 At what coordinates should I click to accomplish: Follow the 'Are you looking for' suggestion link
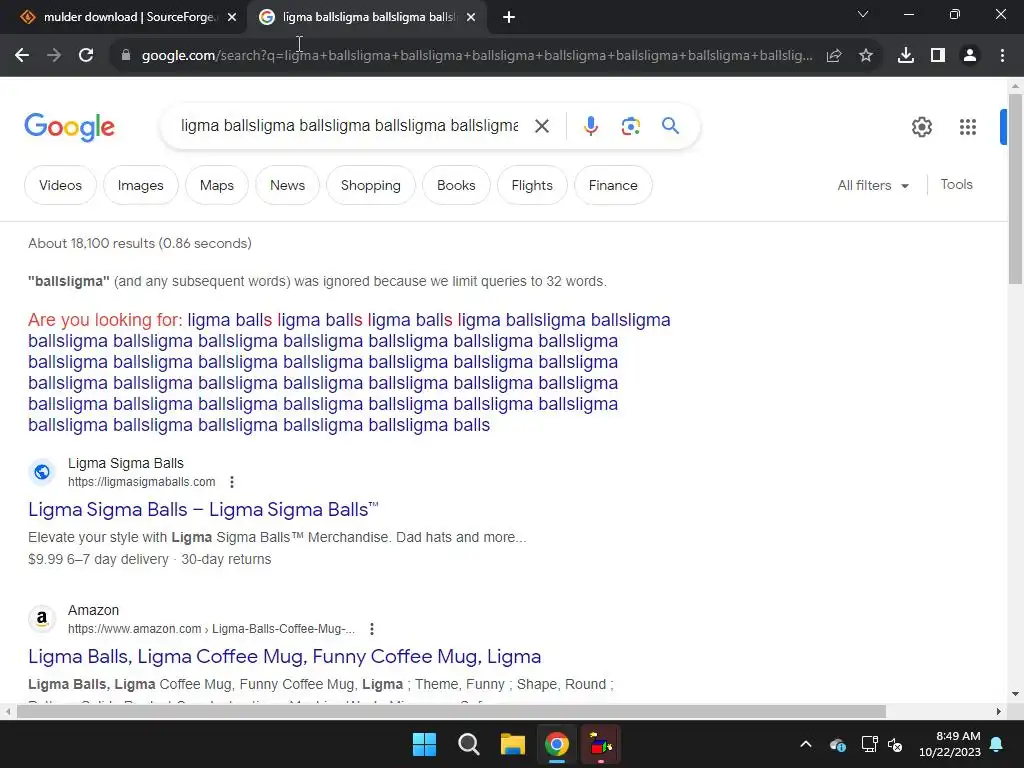[x=349, y=372]
